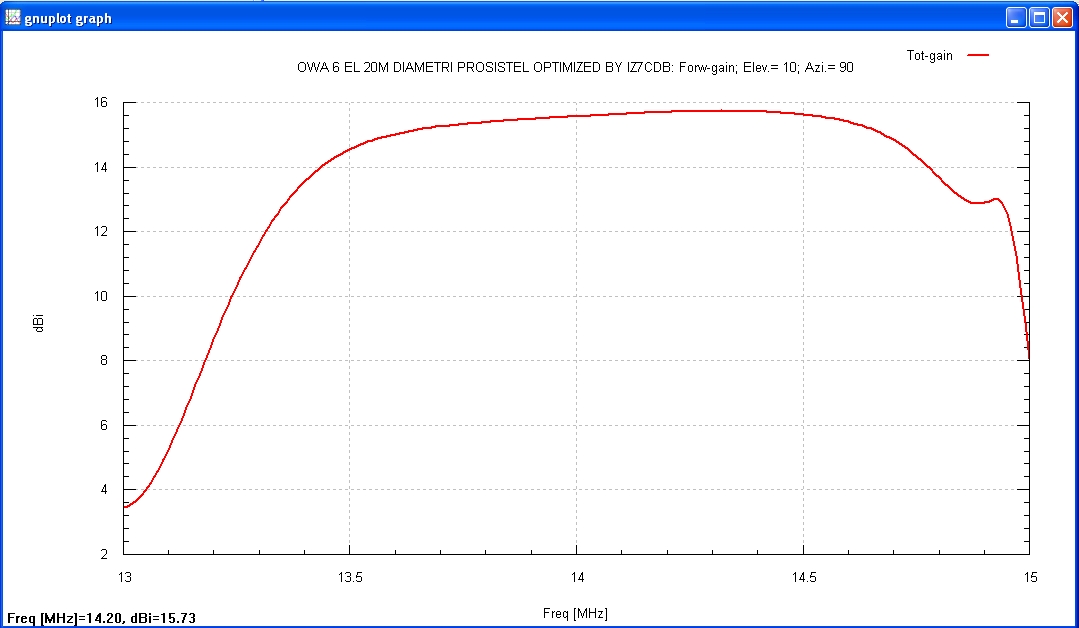The image size is (1079, 628).
Task: Click the Freq [MHz] x-axis label
Action: [x=575, y=613]
